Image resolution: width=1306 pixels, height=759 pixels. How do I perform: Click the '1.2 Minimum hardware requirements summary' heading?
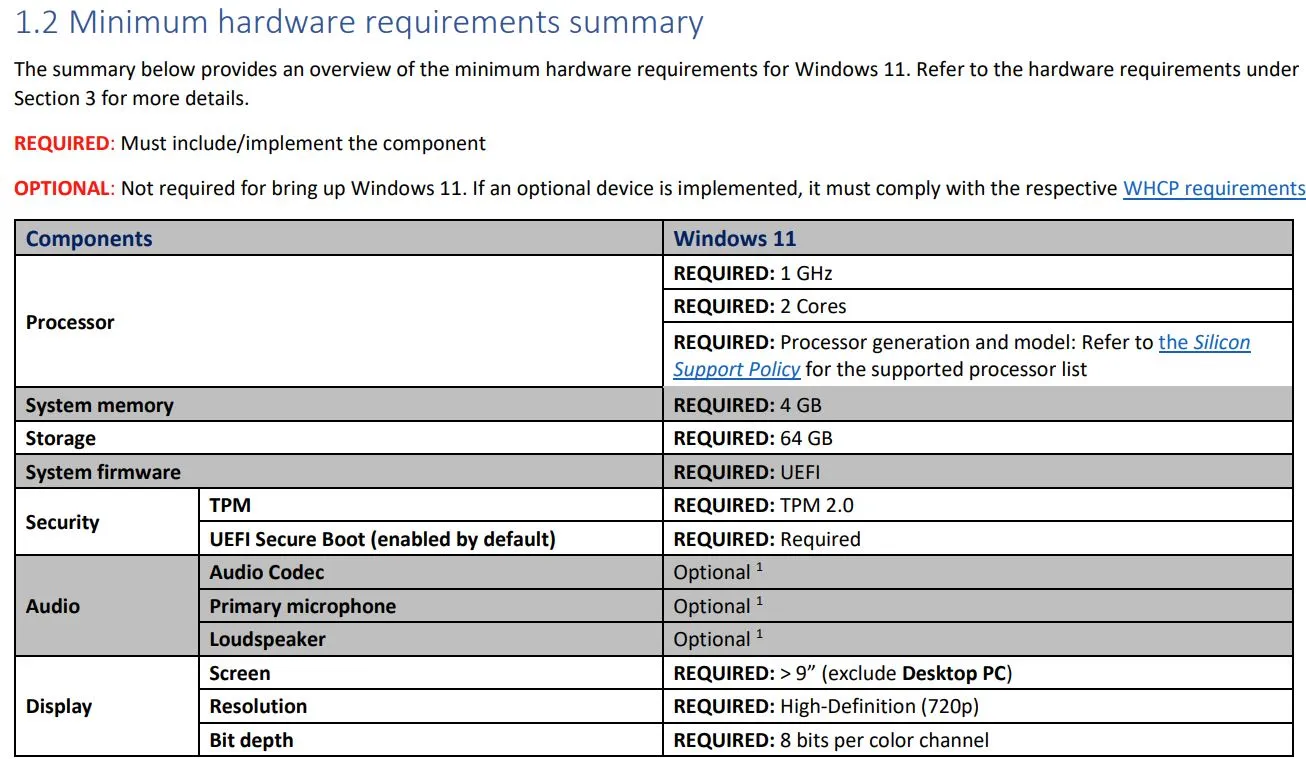[359, 23]
